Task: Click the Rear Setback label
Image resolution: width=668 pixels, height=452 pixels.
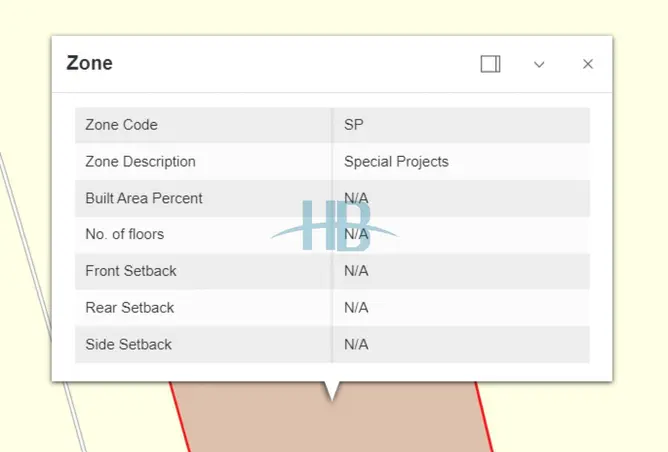Action: (130, 308)
